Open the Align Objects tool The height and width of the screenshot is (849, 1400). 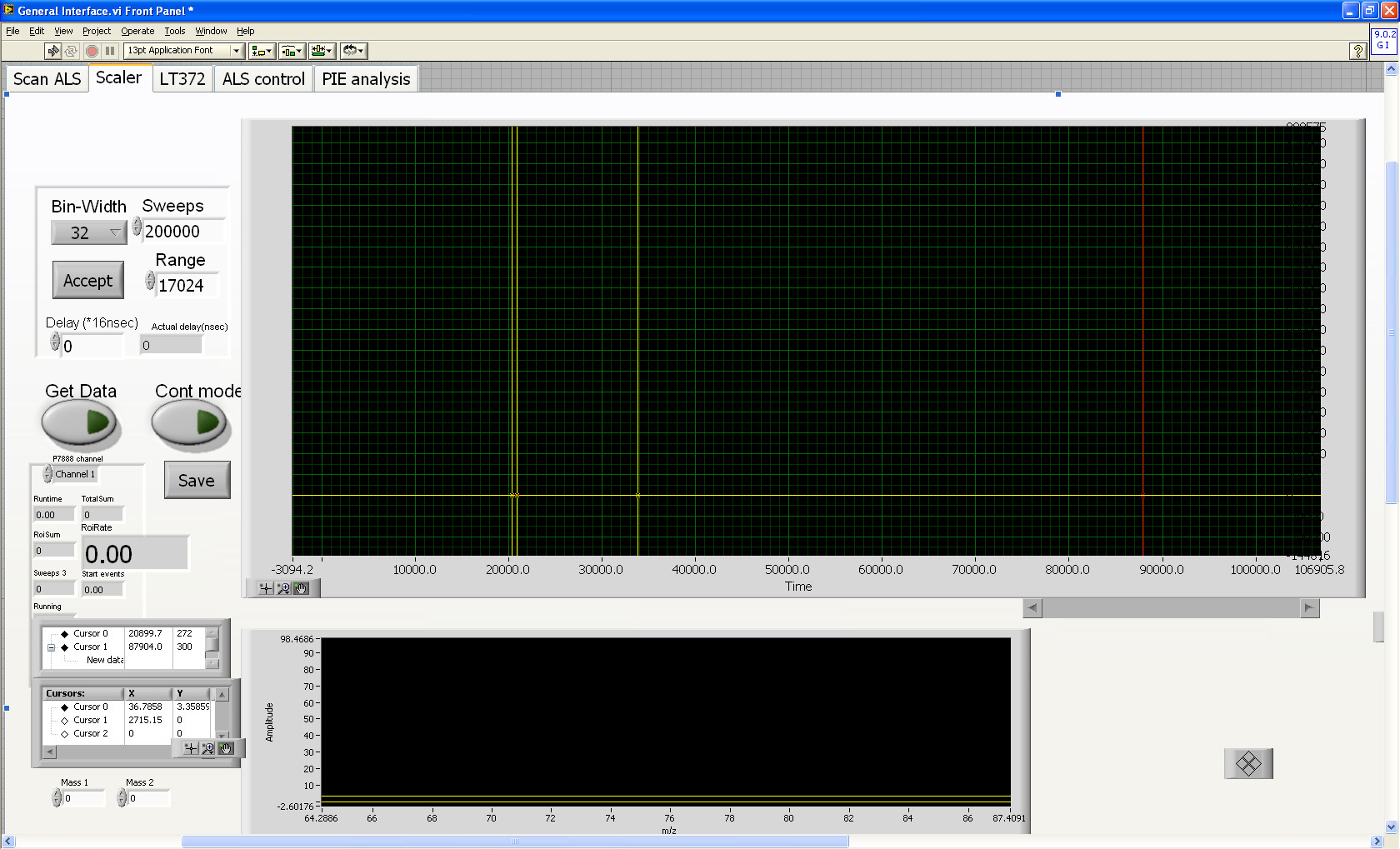(x=262, y=51)
